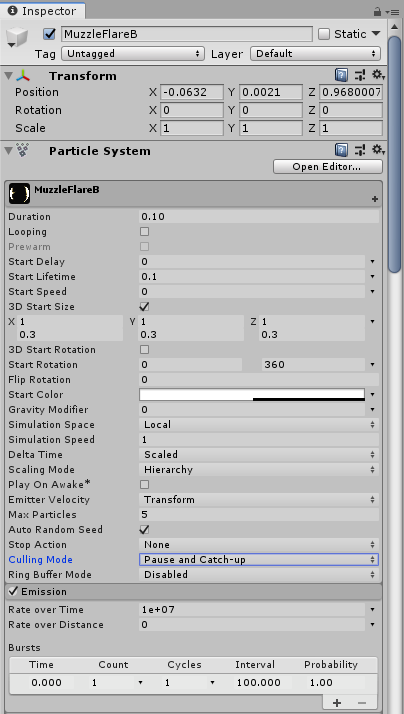The height and width of the screenshot is (714, 404).
Task: Click the burst Interval value 100.000
Action: 259,683
